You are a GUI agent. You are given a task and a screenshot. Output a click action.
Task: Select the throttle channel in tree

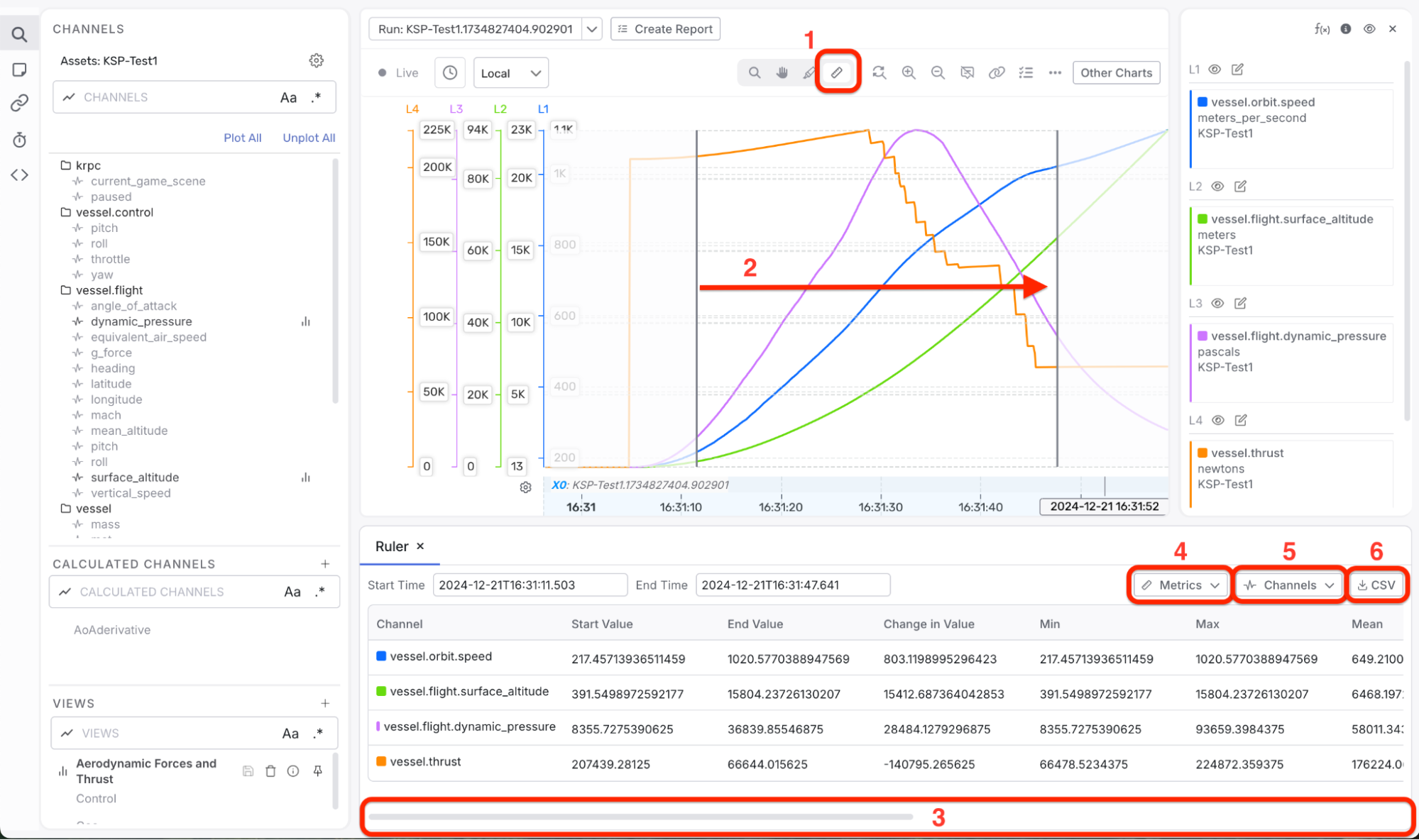[x=110, y=259]
